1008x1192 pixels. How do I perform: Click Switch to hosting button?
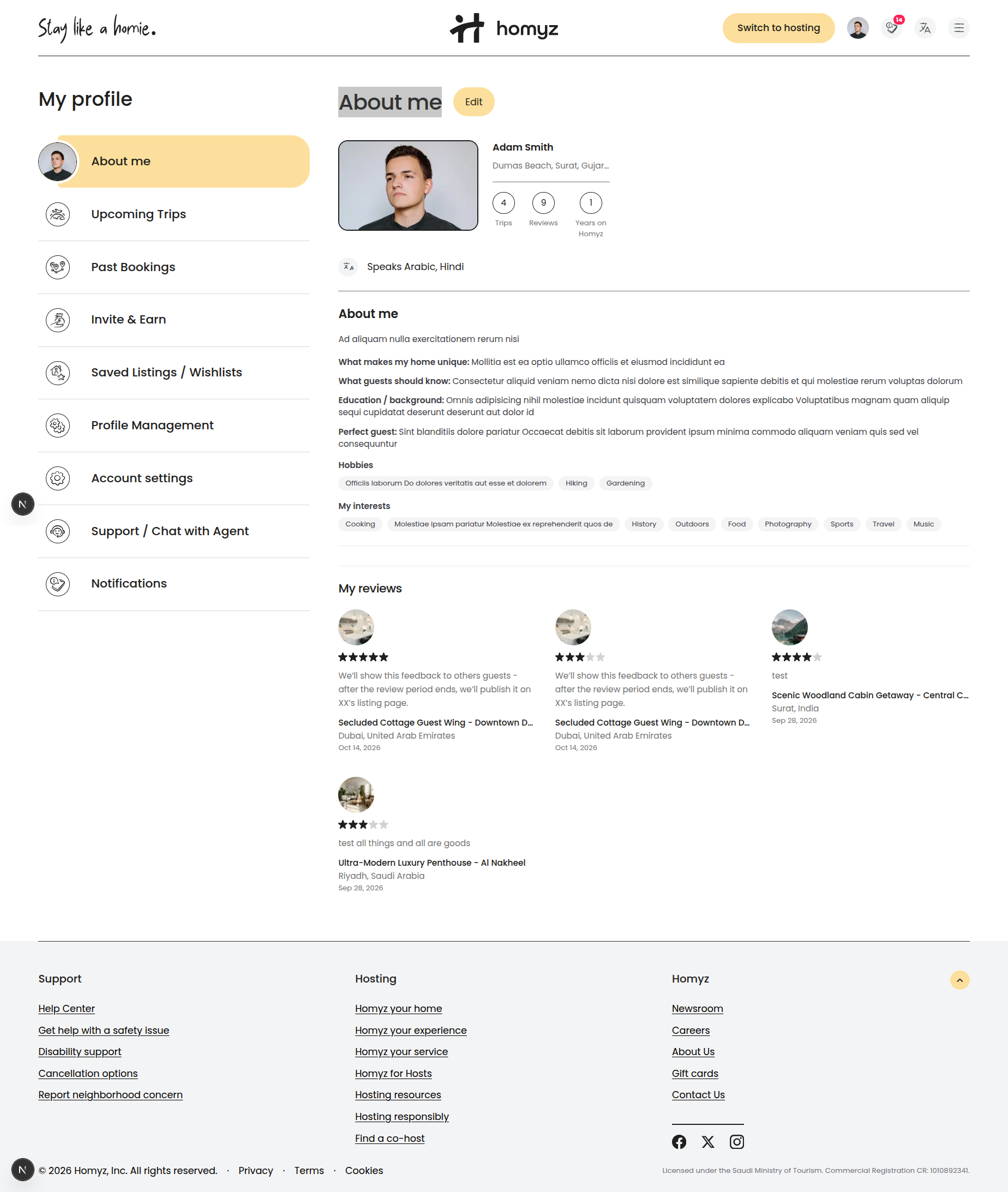click(x=778, y=28)
